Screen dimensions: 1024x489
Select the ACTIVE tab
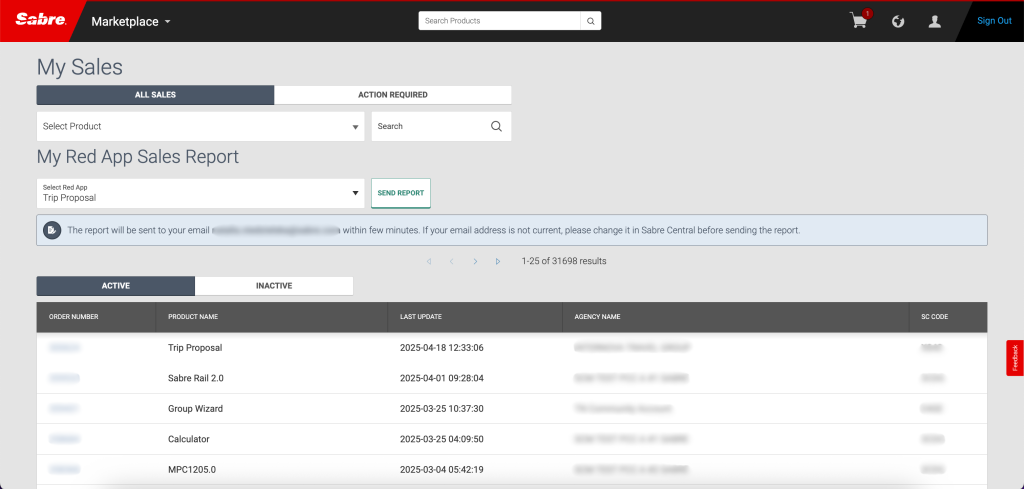click(x=116, y=286)
